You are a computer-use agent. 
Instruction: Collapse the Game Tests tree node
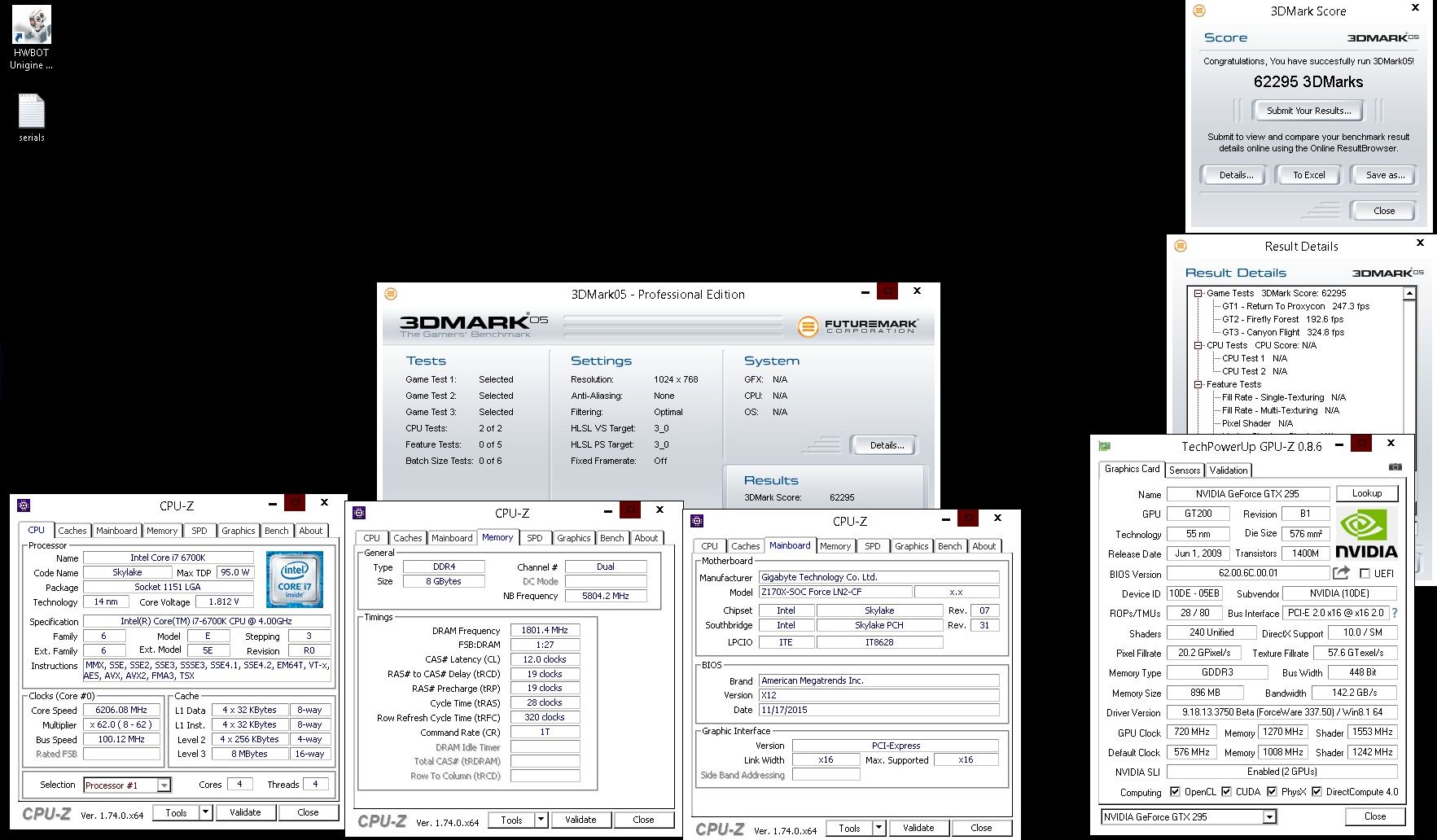1198,294
